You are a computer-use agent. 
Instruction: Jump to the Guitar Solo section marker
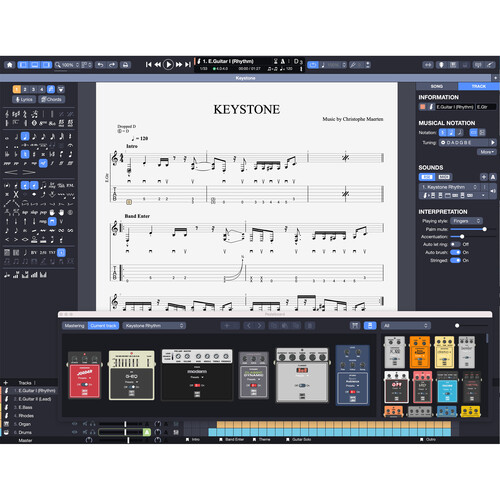point(298,440)
